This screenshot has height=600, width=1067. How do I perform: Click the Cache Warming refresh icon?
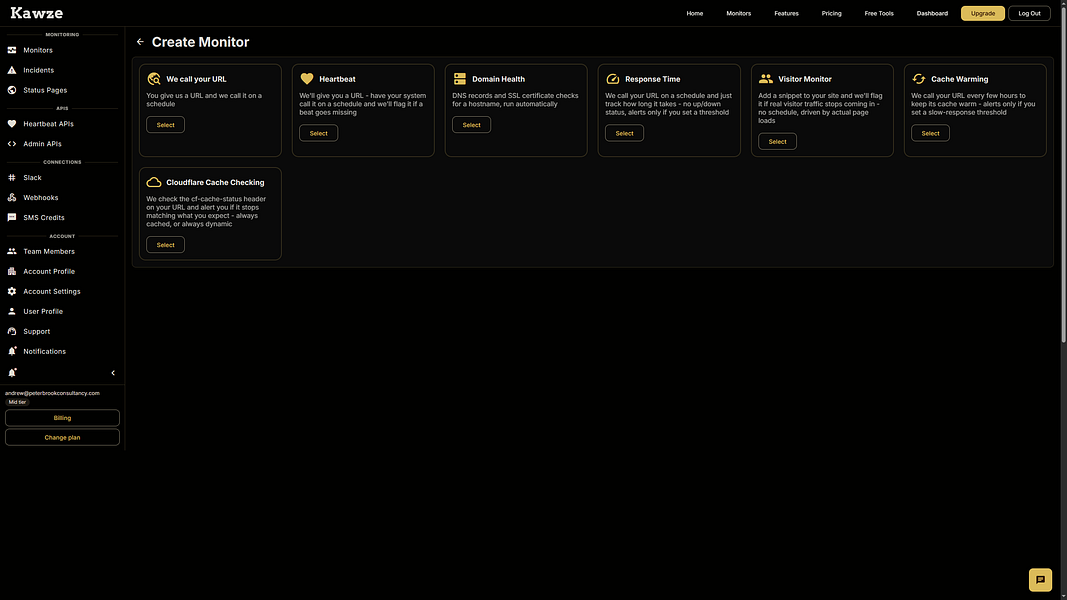click(919, 79)
